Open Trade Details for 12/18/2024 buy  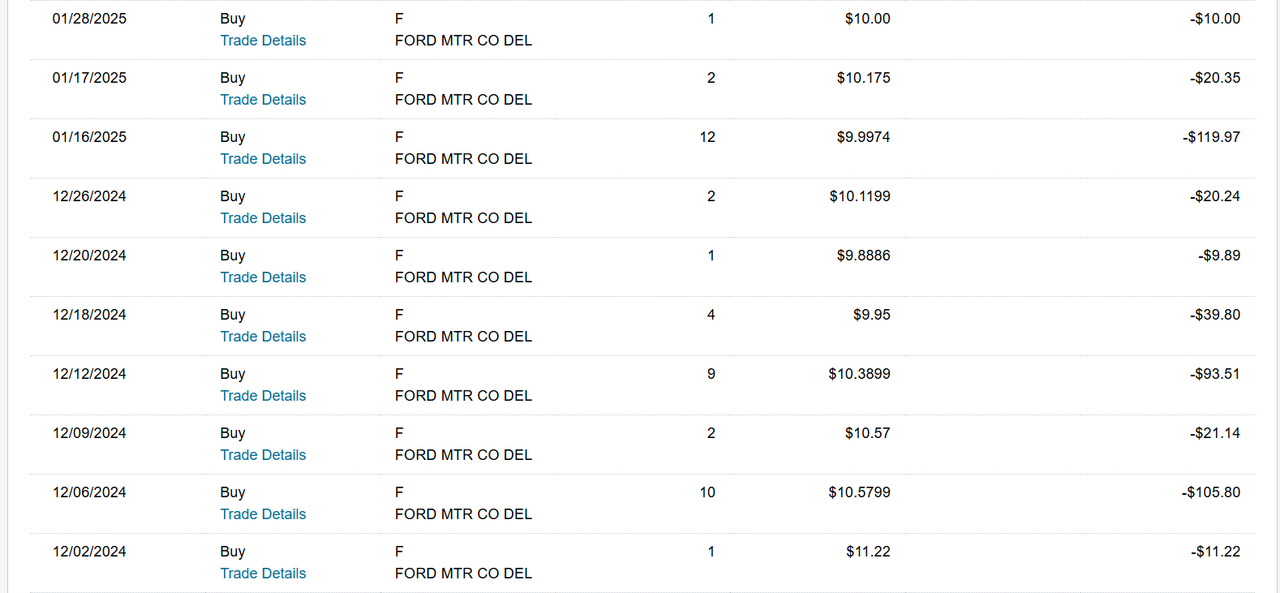263,336
